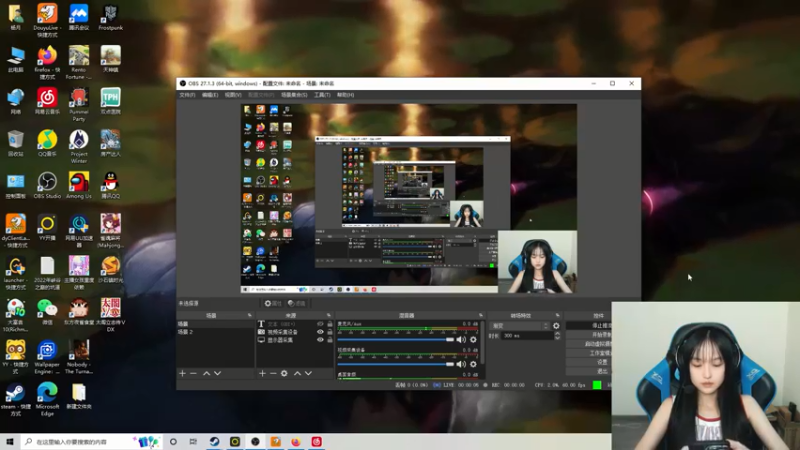Click the 开始录制 button

point(589,335)
